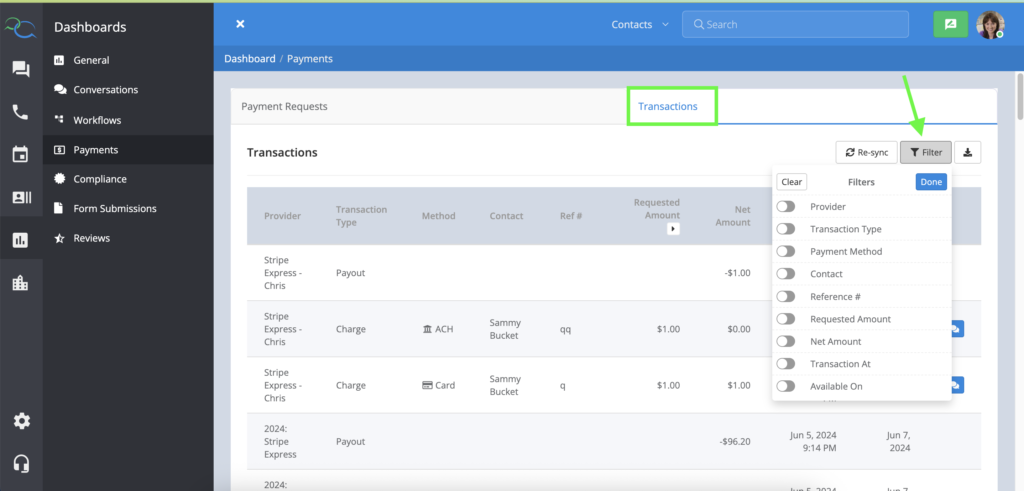This screenshot has width=1024, height=491.
Task: Select Payments in the sidebar
Action: coord(128,150)
